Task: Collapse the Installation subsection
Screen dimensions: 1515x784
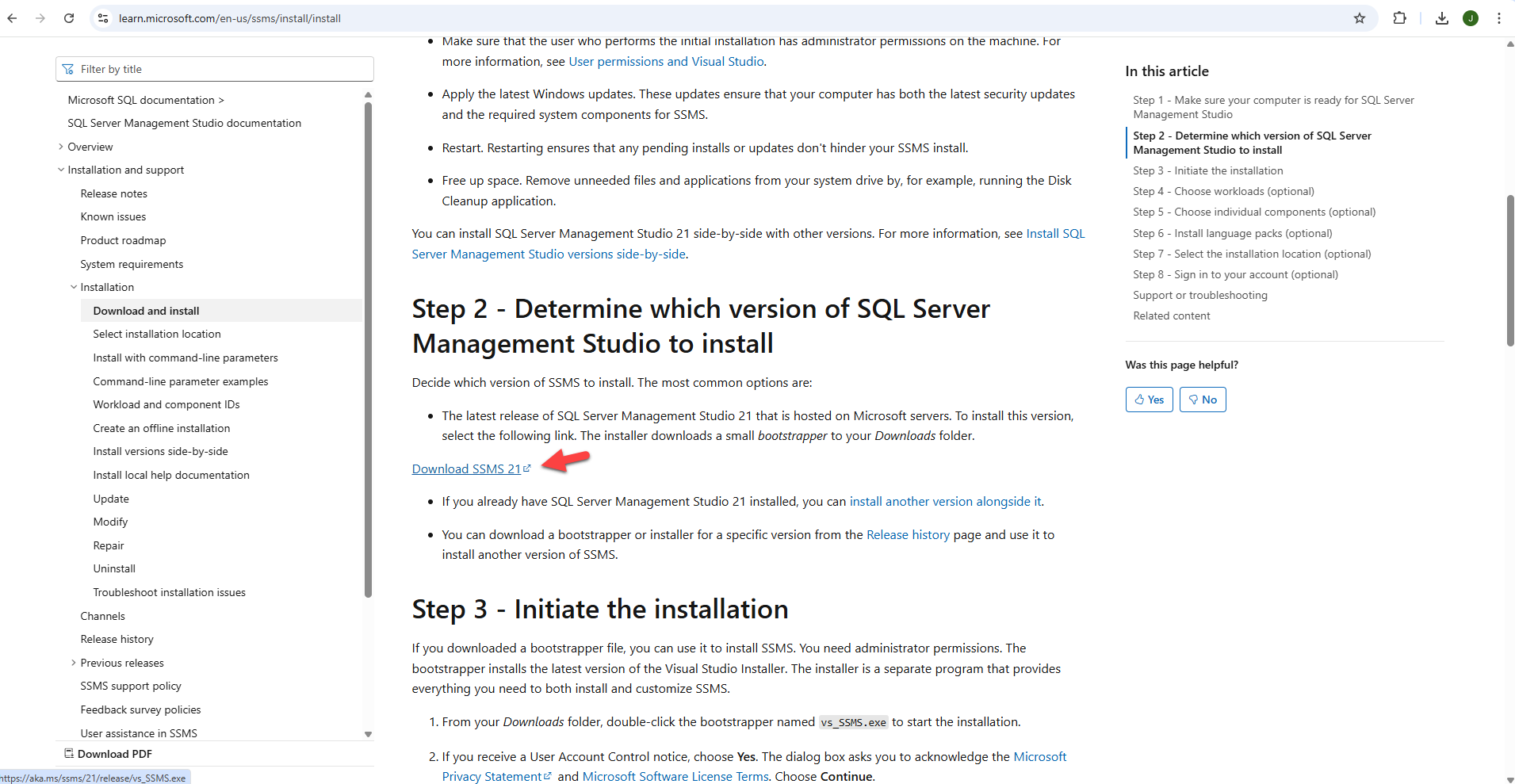Action: 74,287
